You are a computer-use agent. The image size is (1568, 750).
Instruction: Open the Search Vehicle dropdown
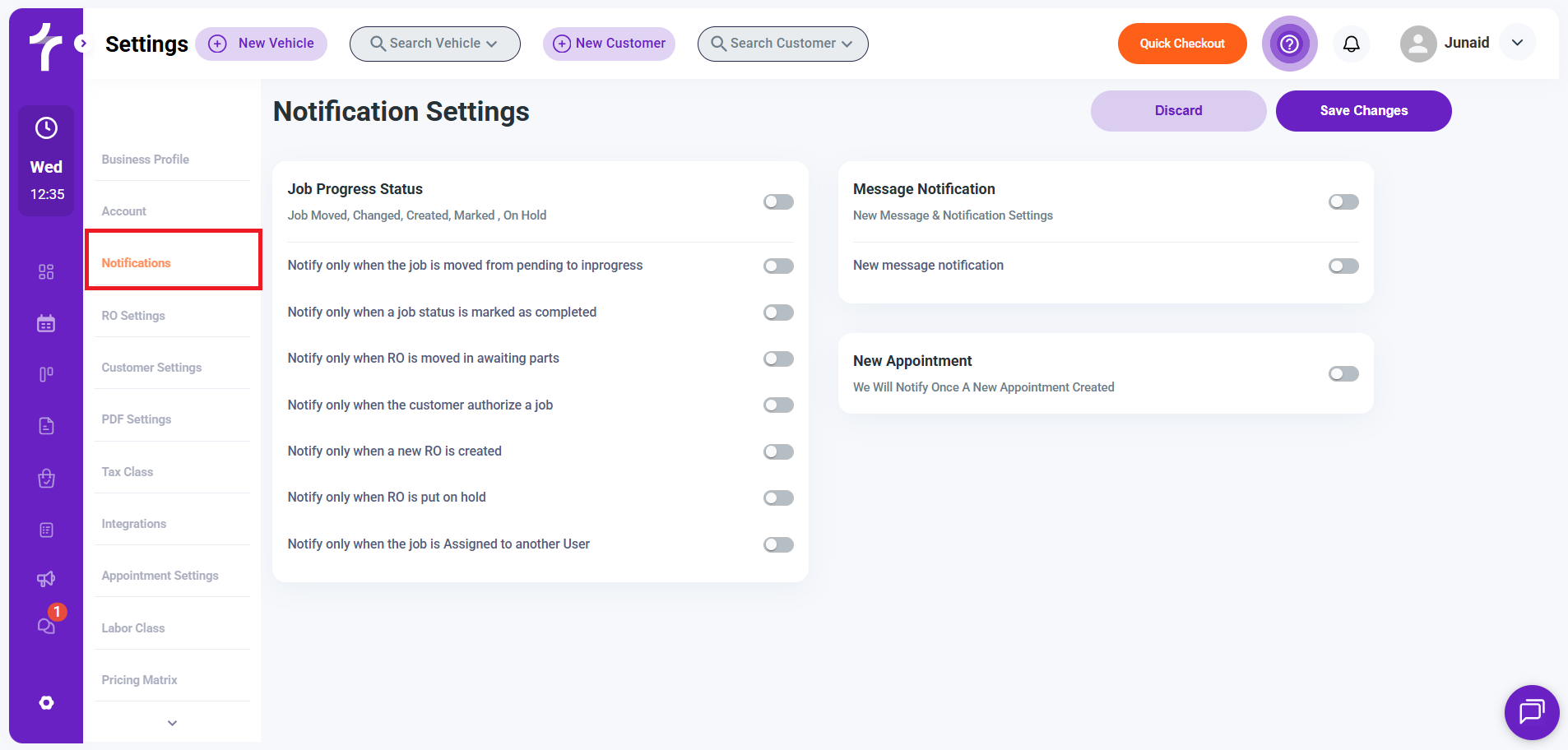434,44
